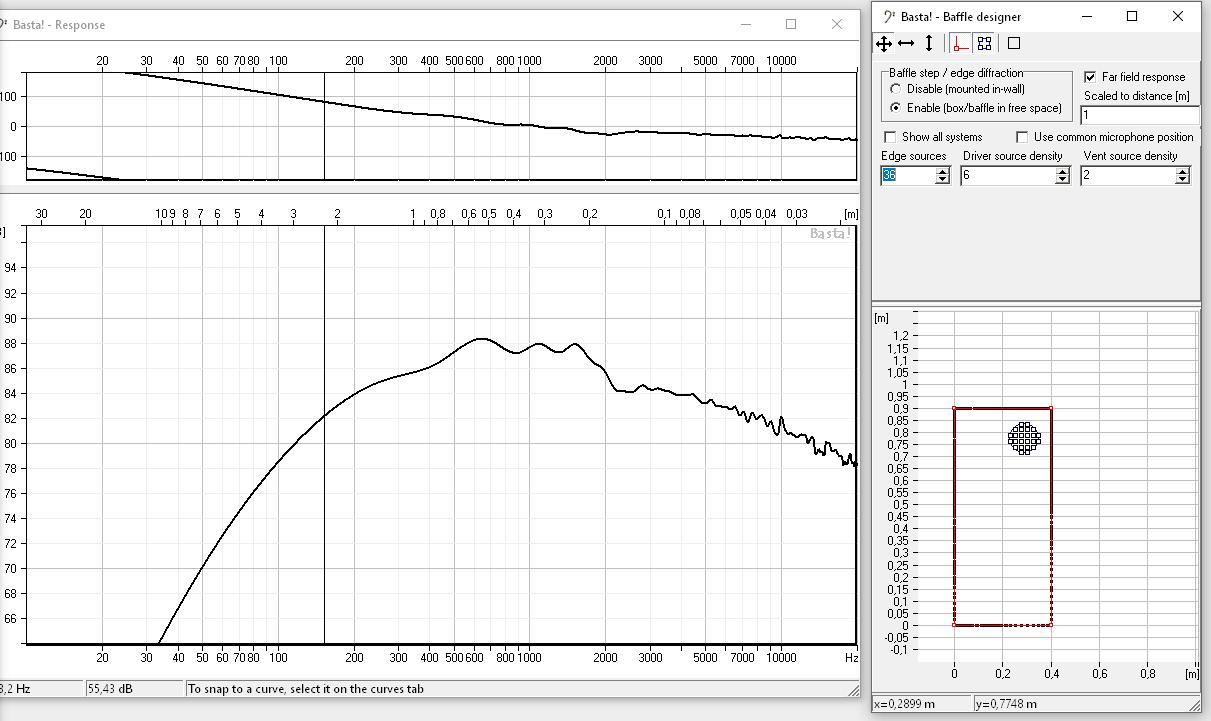Uncheck Far field response checkbox

coord(1090,77)
